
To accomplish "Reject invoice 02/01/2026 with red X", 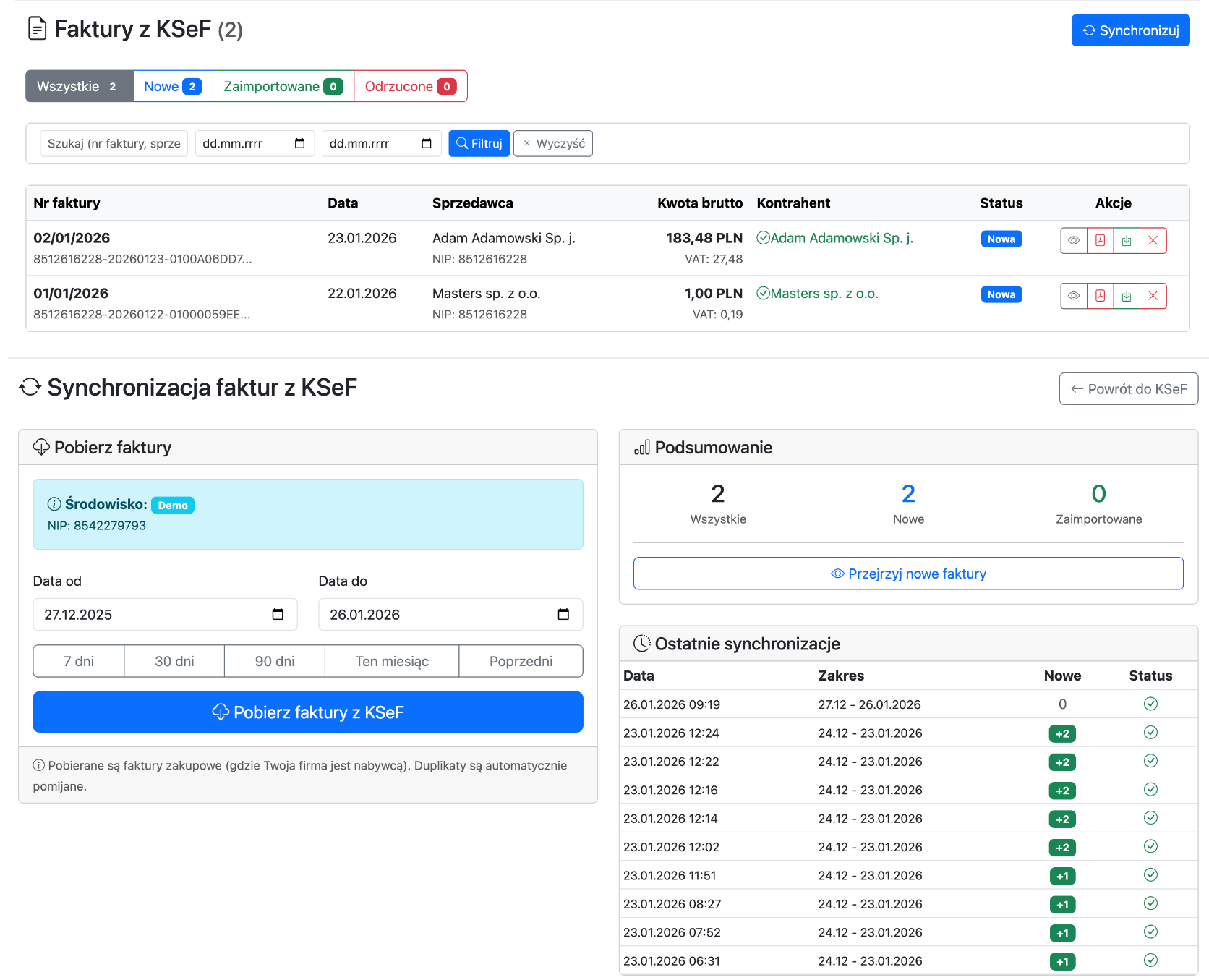I will [1153, 240].
